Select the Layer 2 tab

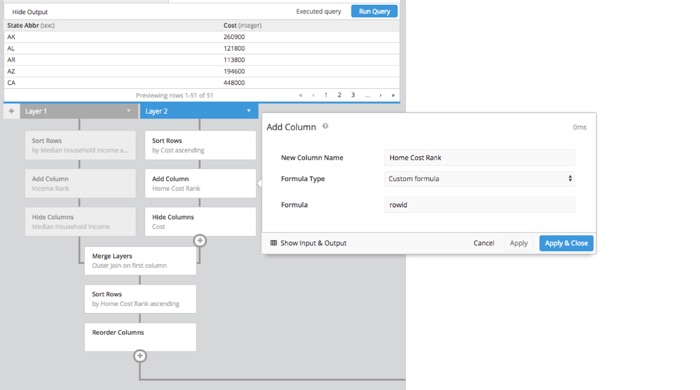pos(199,111)
